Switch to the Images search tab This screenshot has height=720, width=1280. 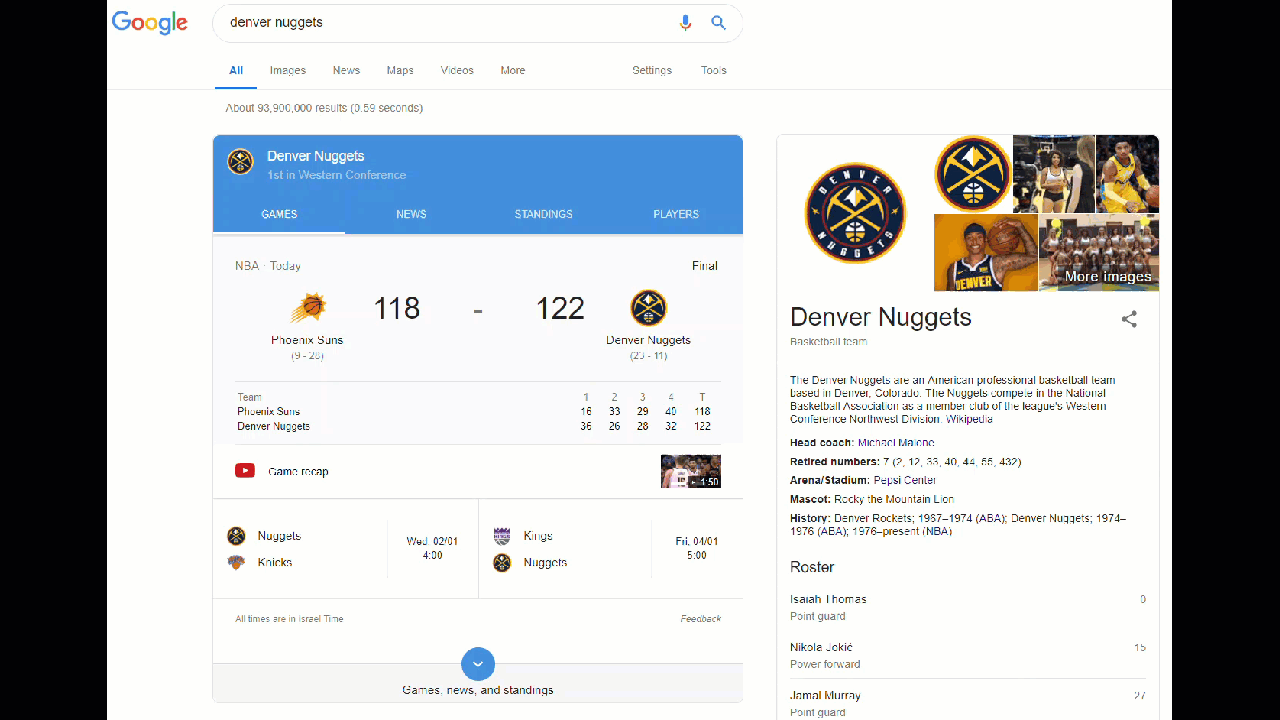[x=288, y=70]
